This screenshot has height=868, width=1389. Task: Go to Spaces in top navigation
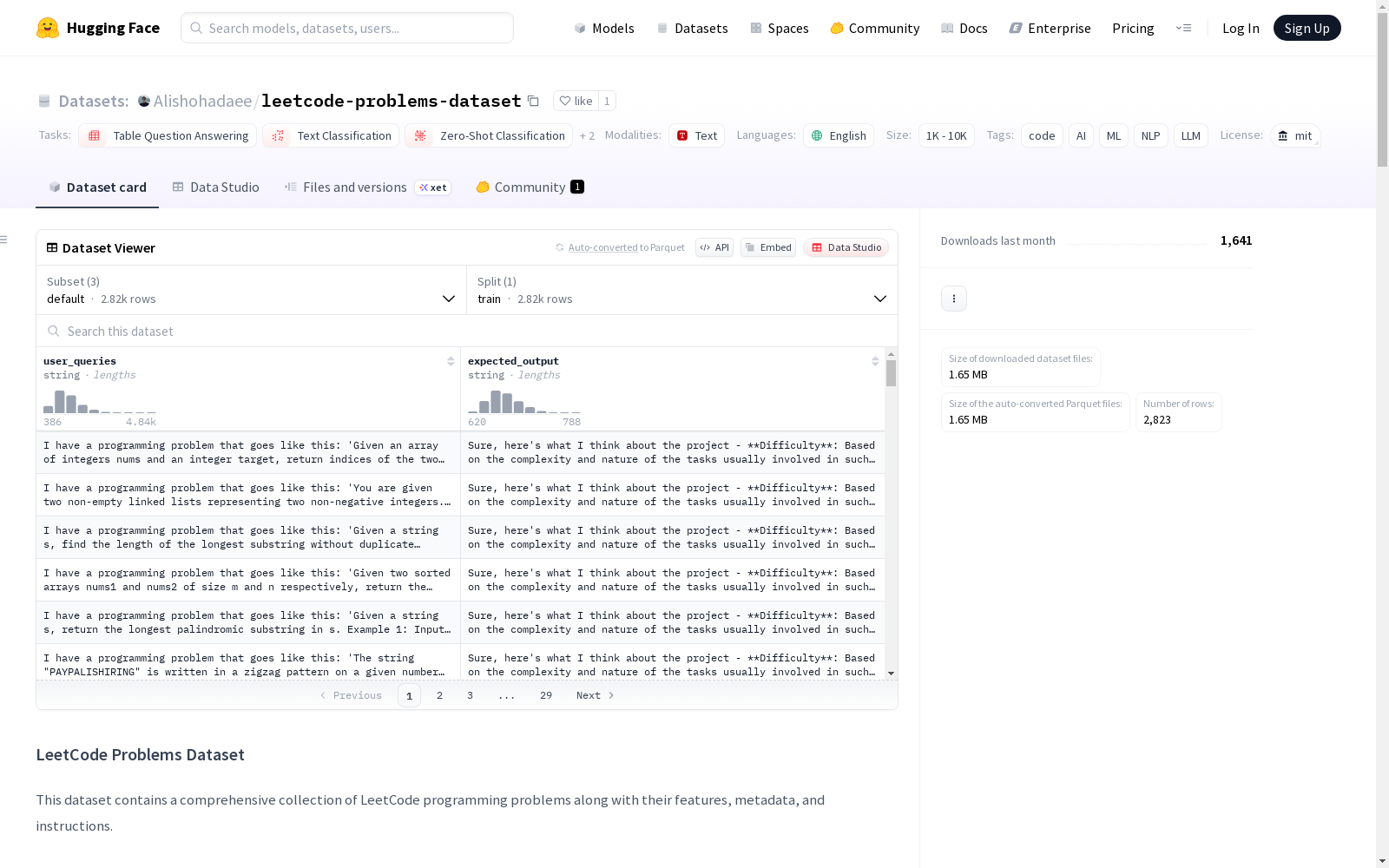(780, 28)
